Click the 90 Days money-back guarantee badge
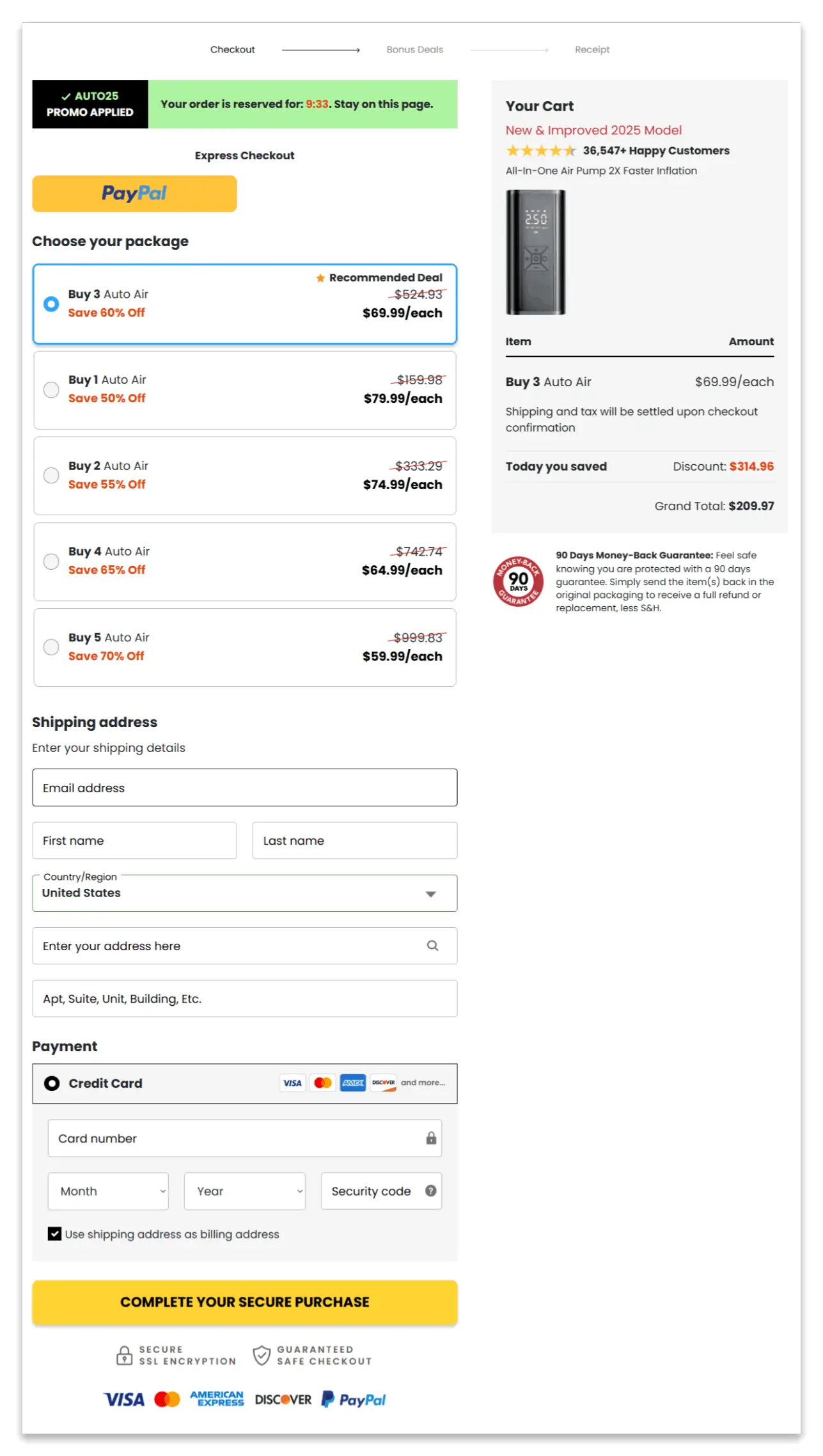 click(518, 581)
